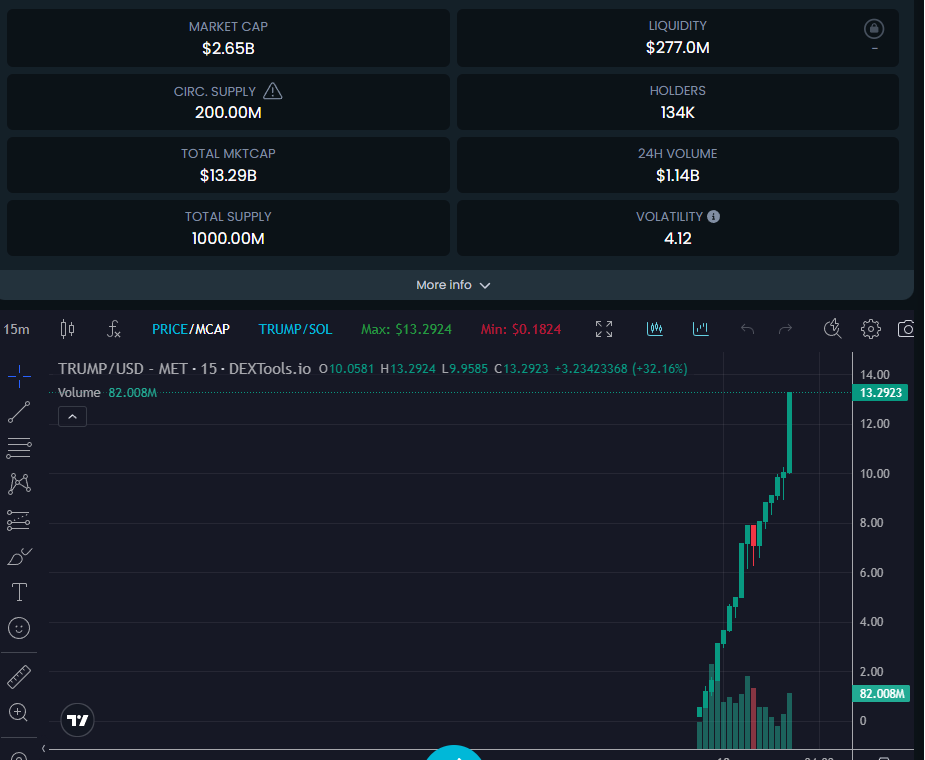Click the circulating supply warning icon
The width and height of the screenshot is (925, 760).
pyautogui.click(x=273, y=91)
